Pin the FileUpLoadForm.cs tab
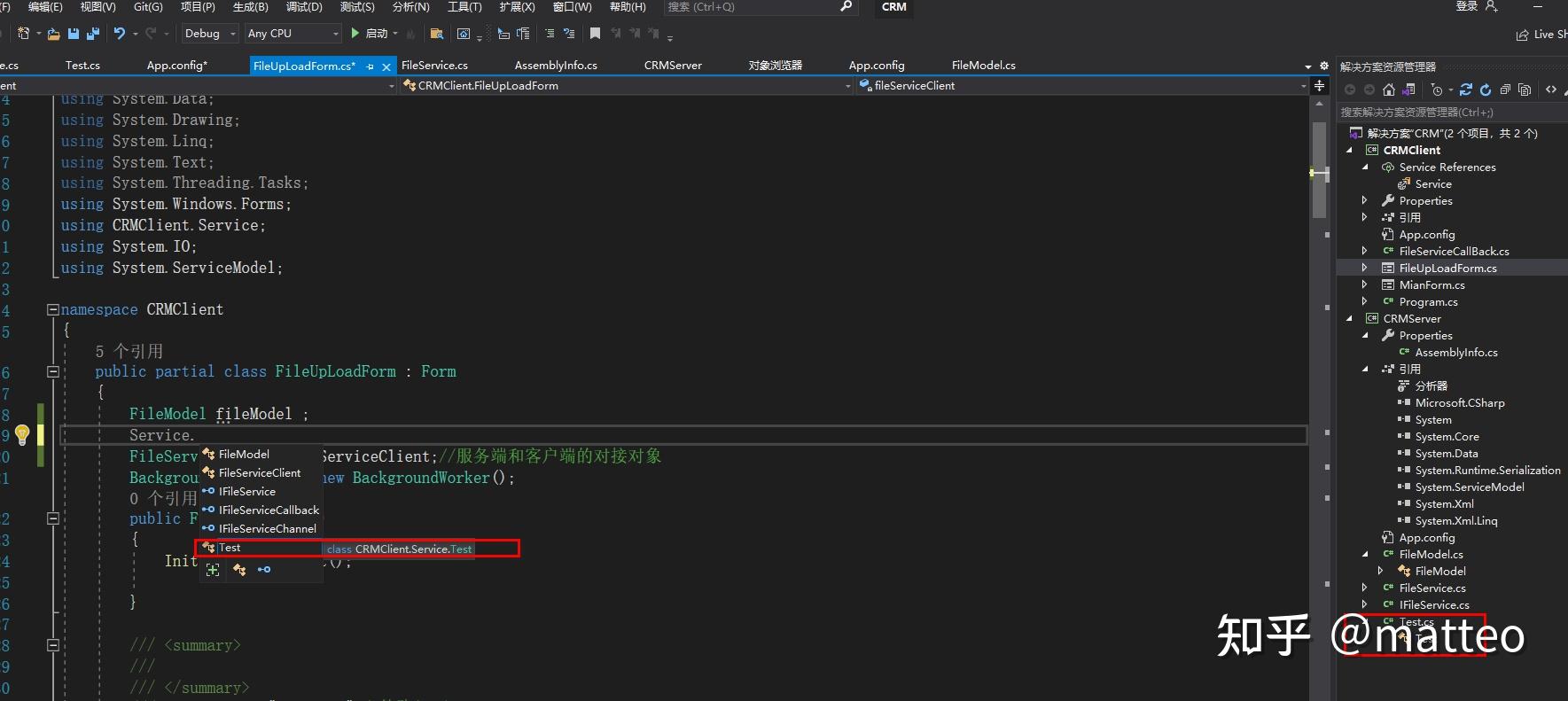 [370, 66]
